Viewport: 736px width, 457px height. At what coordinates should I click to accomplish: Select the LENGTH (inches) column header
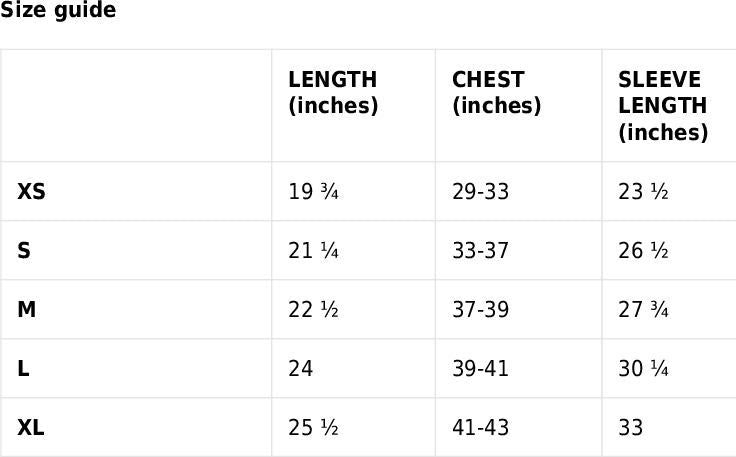pos(332,92)
